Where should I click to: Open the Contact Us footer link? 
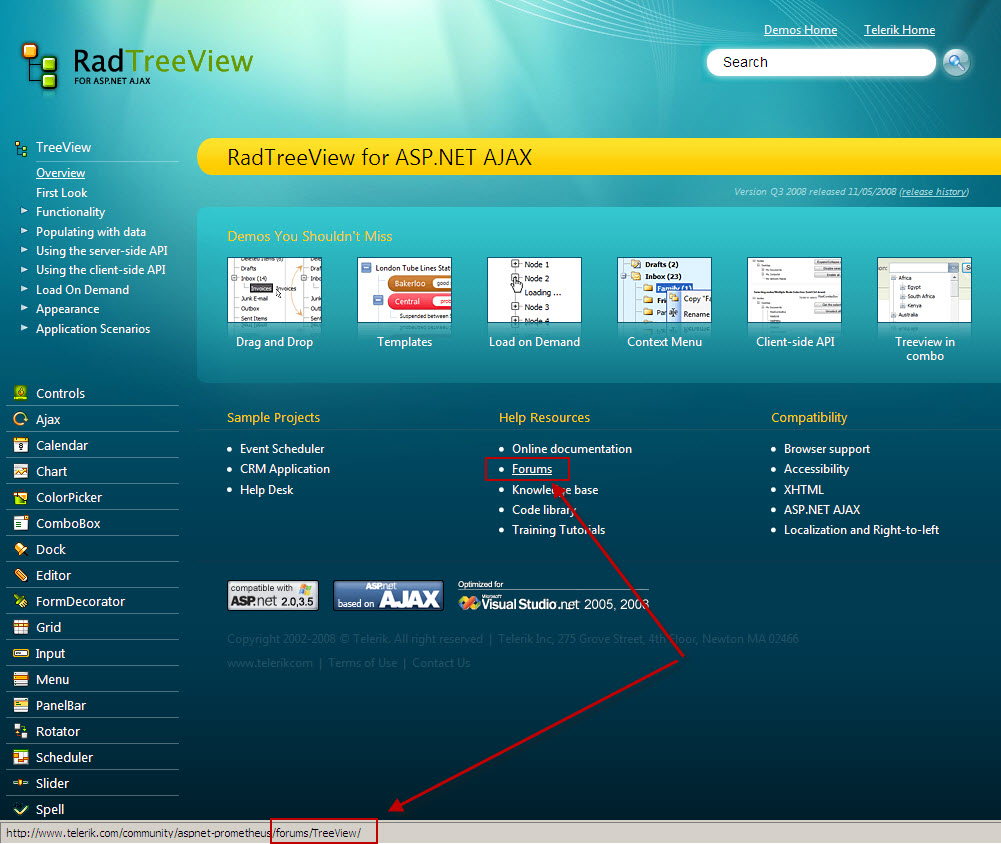[x=441, y=663]
